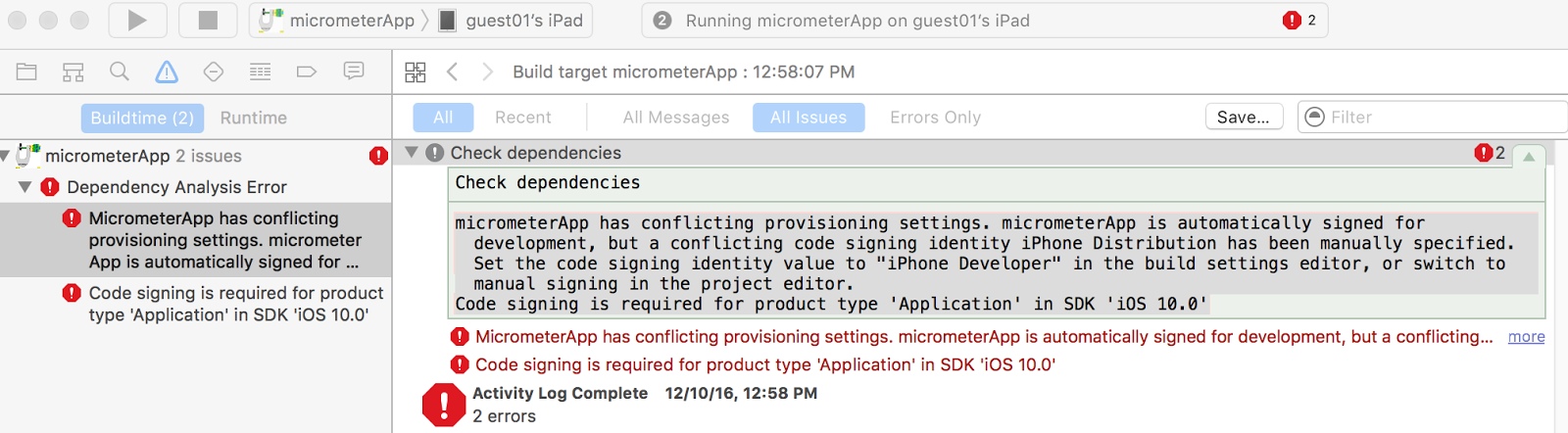
Task: Select the Issue navigator warning icon
Action: point(167,72)
